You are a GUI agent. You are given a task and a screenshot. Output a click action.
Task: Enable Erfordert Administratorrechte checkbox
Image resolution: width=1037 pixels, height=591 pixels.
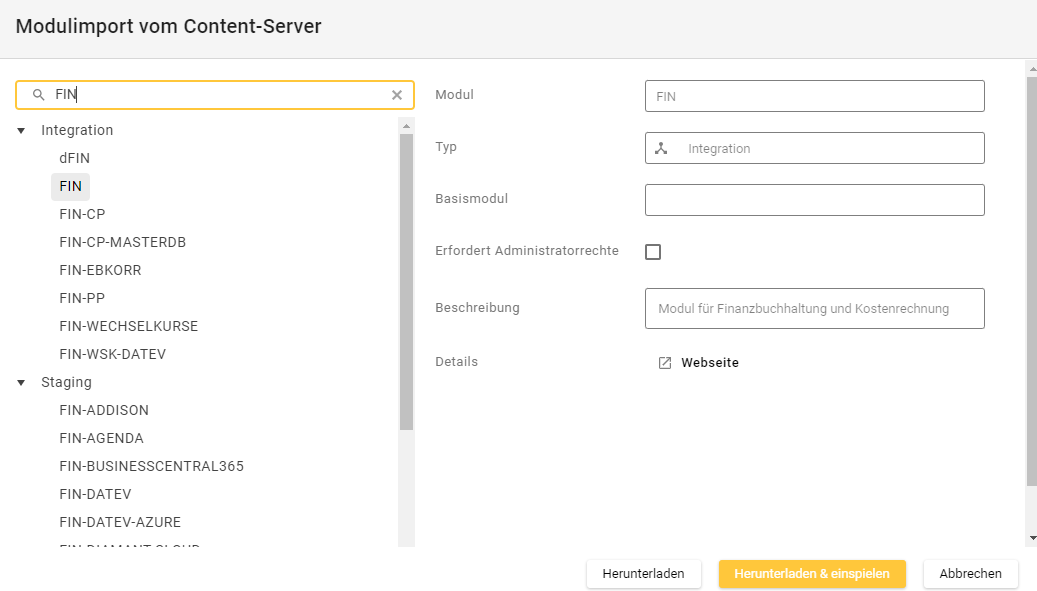pos(653,252)
